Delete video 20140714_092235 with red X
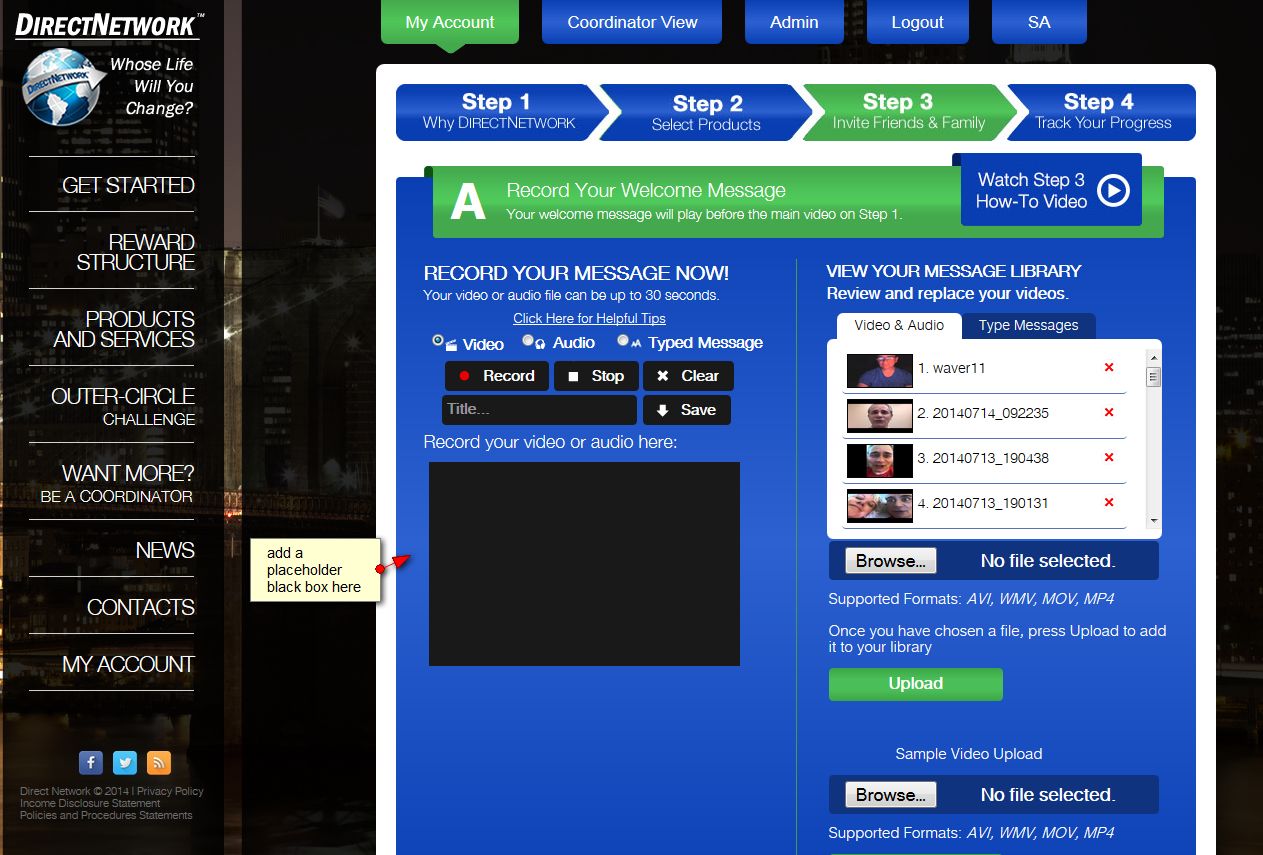 coord(1109,413)
